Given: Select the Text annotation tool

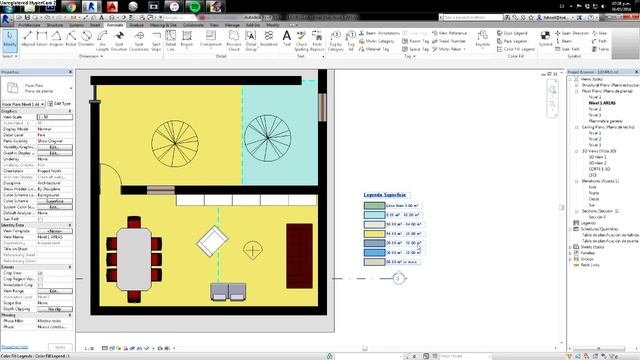Looking at the screenshot, I should pos(287,38).
